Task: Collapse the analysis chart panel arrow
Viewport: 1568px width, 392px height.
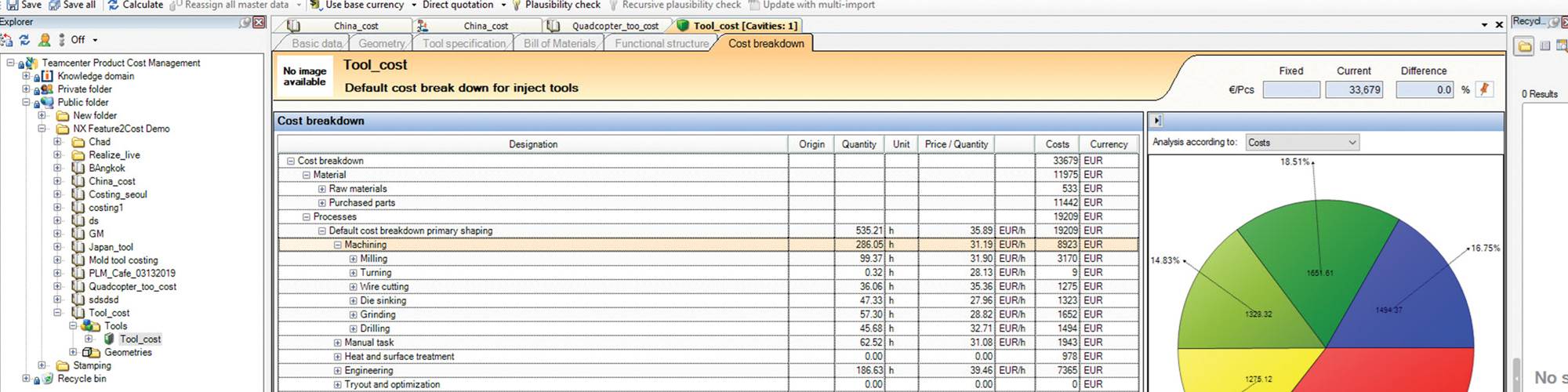Action: 1157,121
